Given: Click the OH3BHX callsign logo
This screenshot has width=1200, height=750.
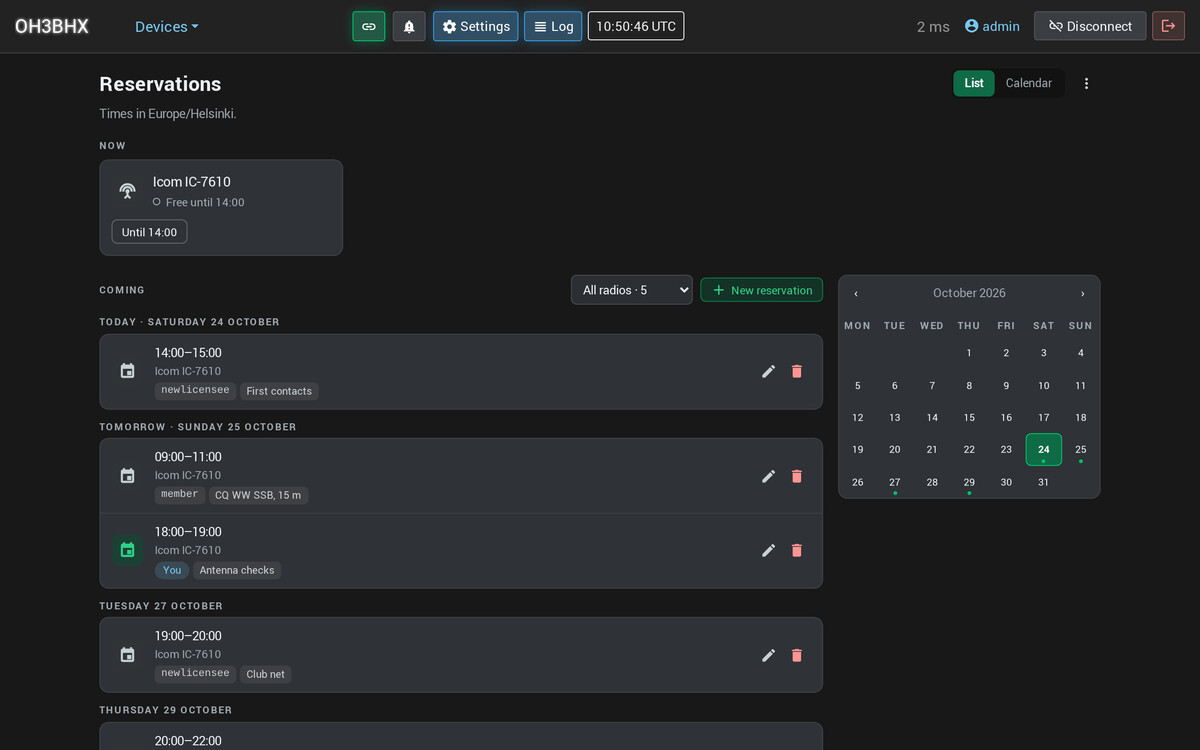Looking at the screenshot, I should click(52, 27).
